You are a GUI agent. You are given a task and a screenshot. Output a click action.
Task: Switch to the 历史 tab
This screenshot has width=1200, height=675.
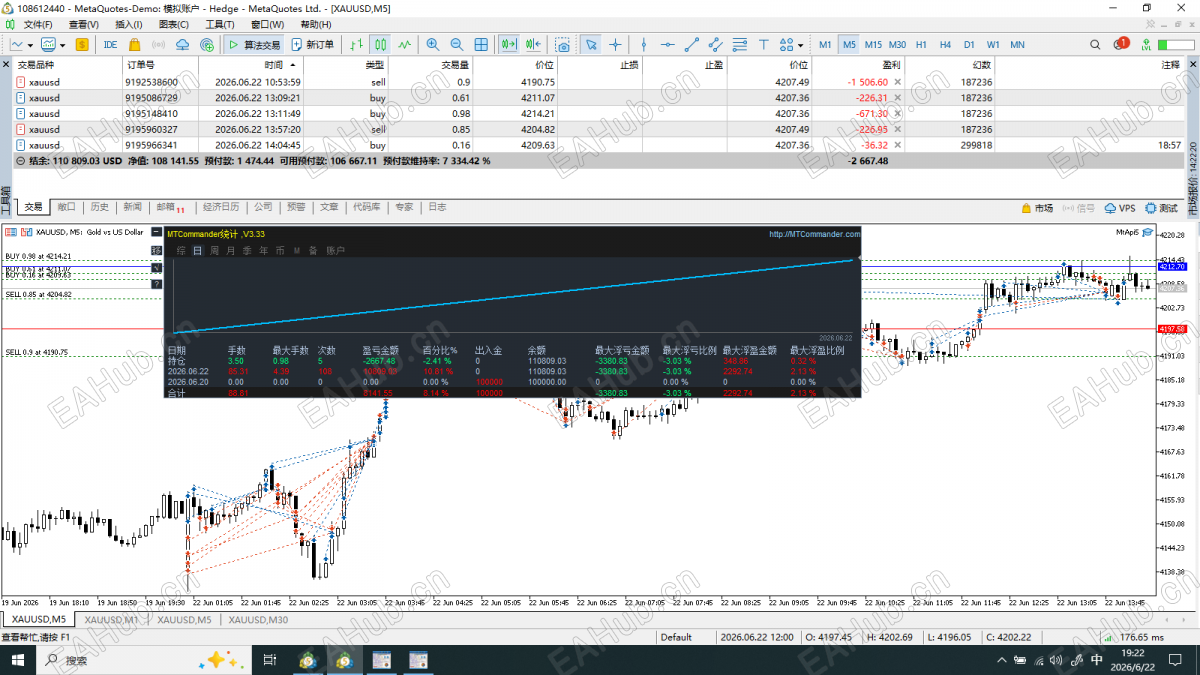(99, 207)
